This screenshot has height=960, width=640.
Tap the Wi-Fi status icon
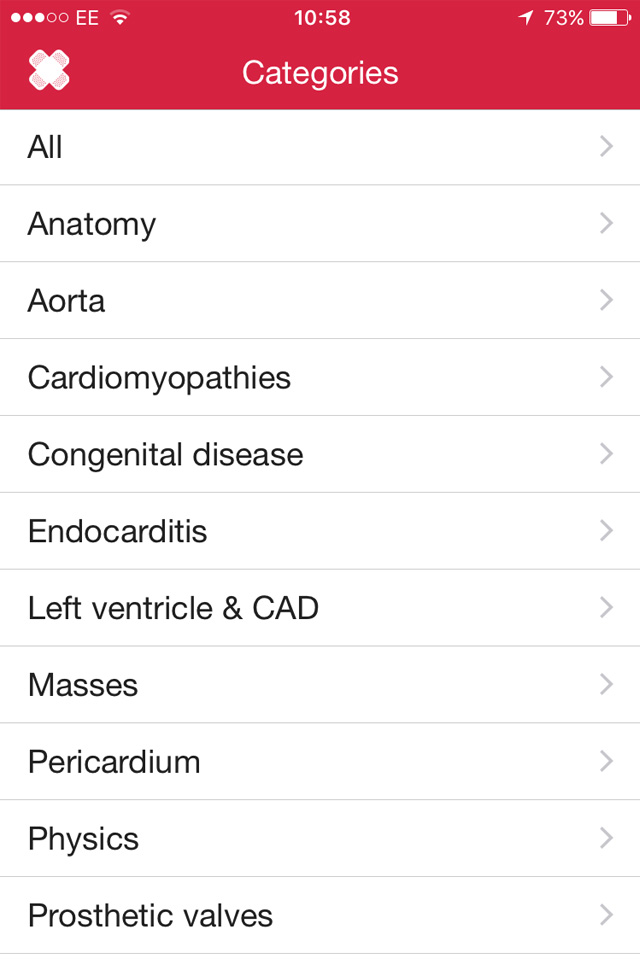(x=121, y=18)
